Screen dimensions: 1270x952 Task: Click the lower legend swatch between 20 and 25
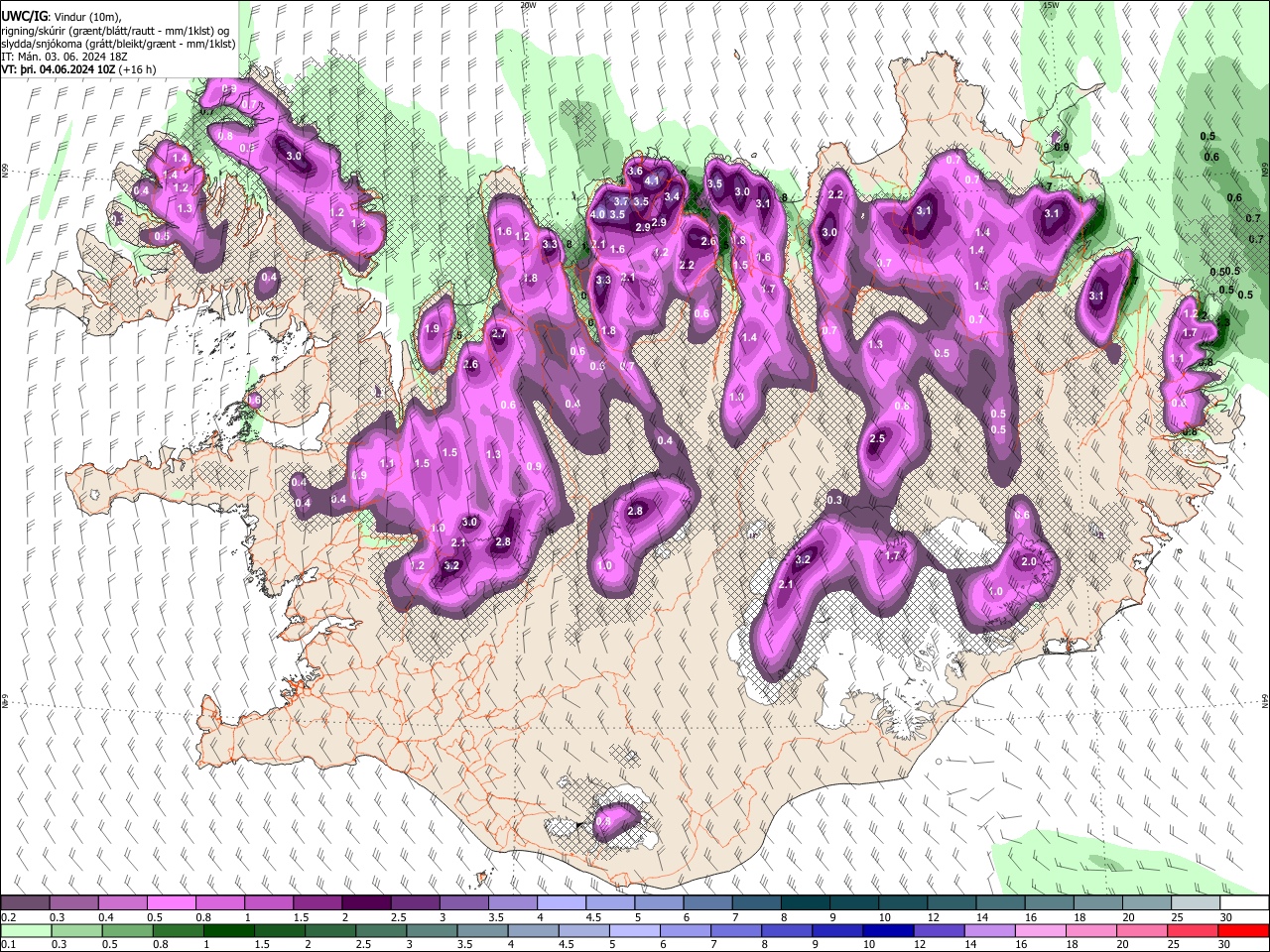pyautogui.click(x=1143, y=930)
